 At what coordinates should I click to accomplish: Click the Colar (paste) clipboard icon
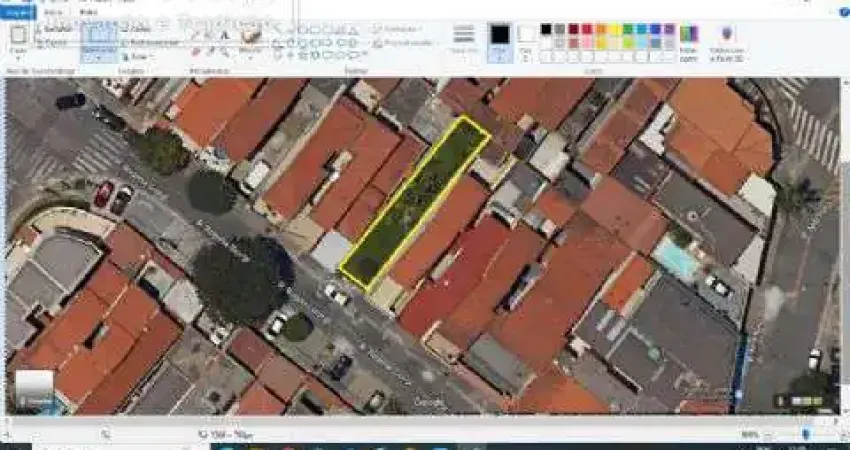18,36
